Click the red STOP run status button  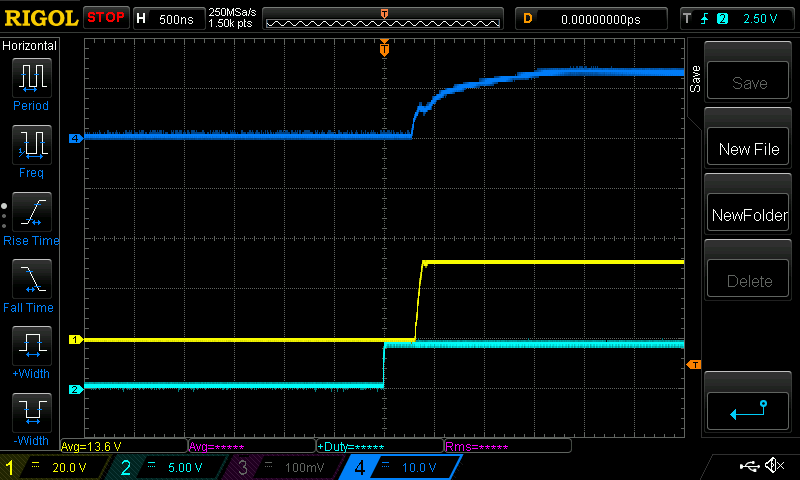point(105,18)
